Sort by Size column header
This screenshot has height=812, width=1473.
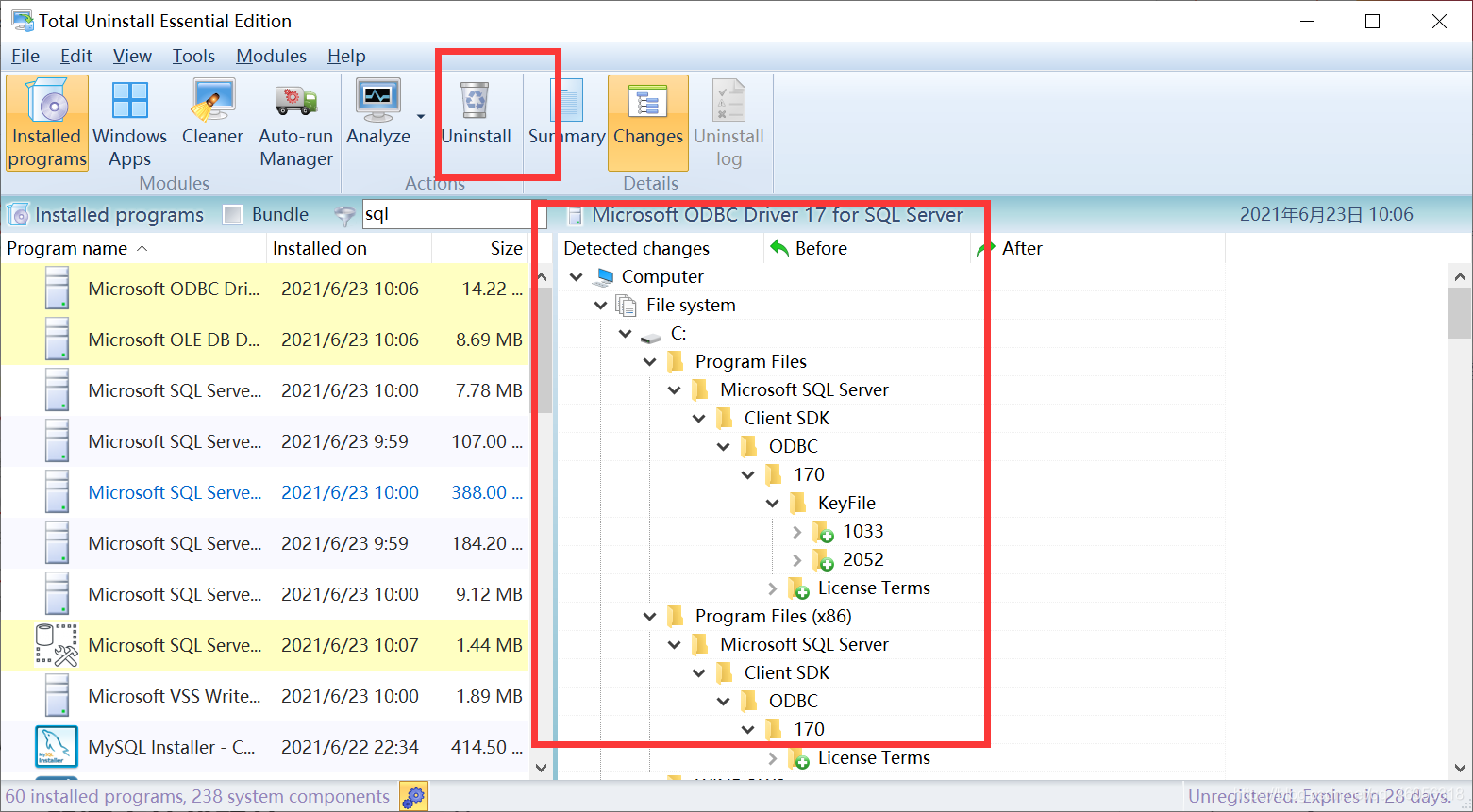[481, 248]
